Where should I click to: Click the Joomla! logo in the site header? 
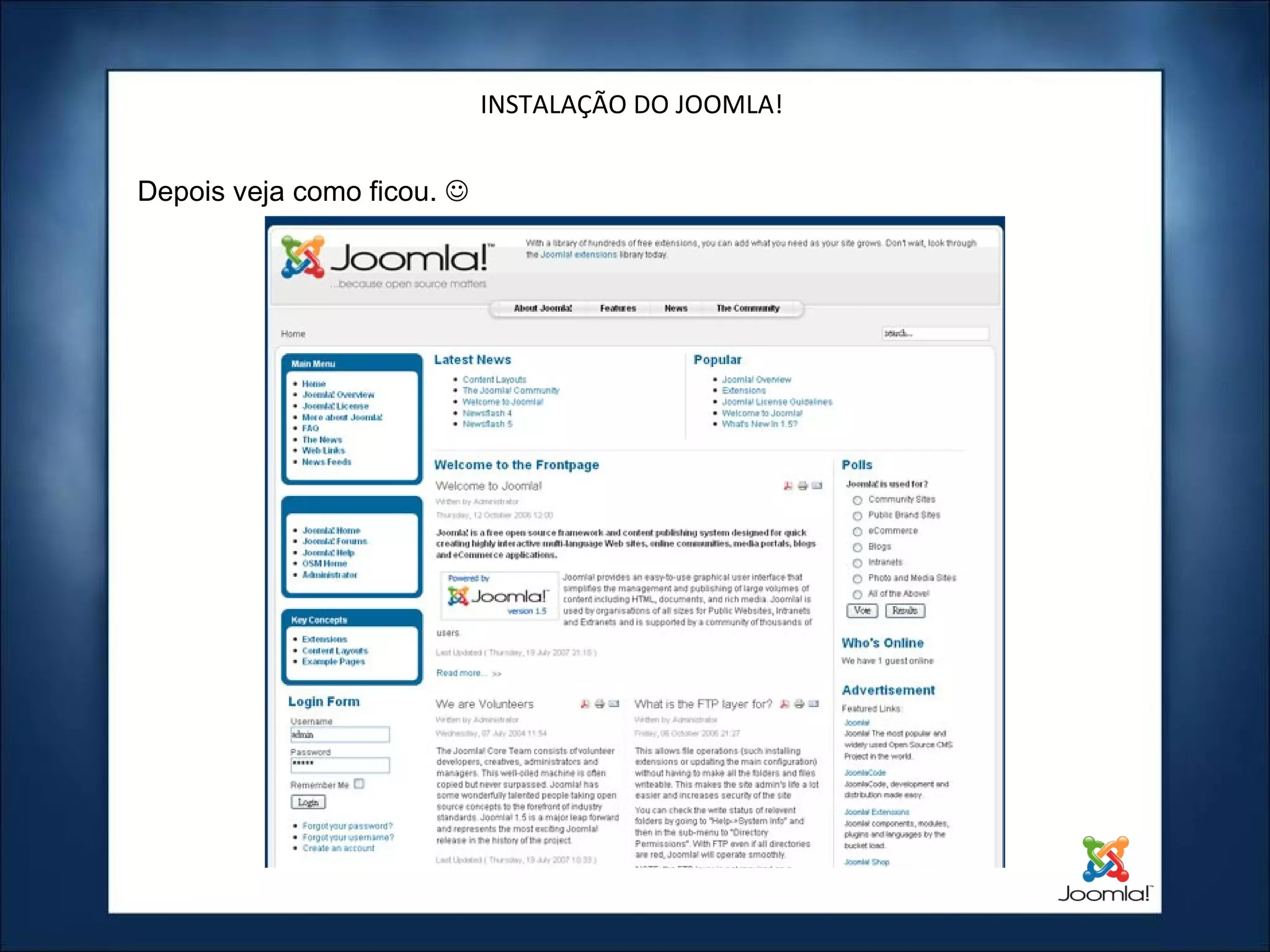click(388, 261)
